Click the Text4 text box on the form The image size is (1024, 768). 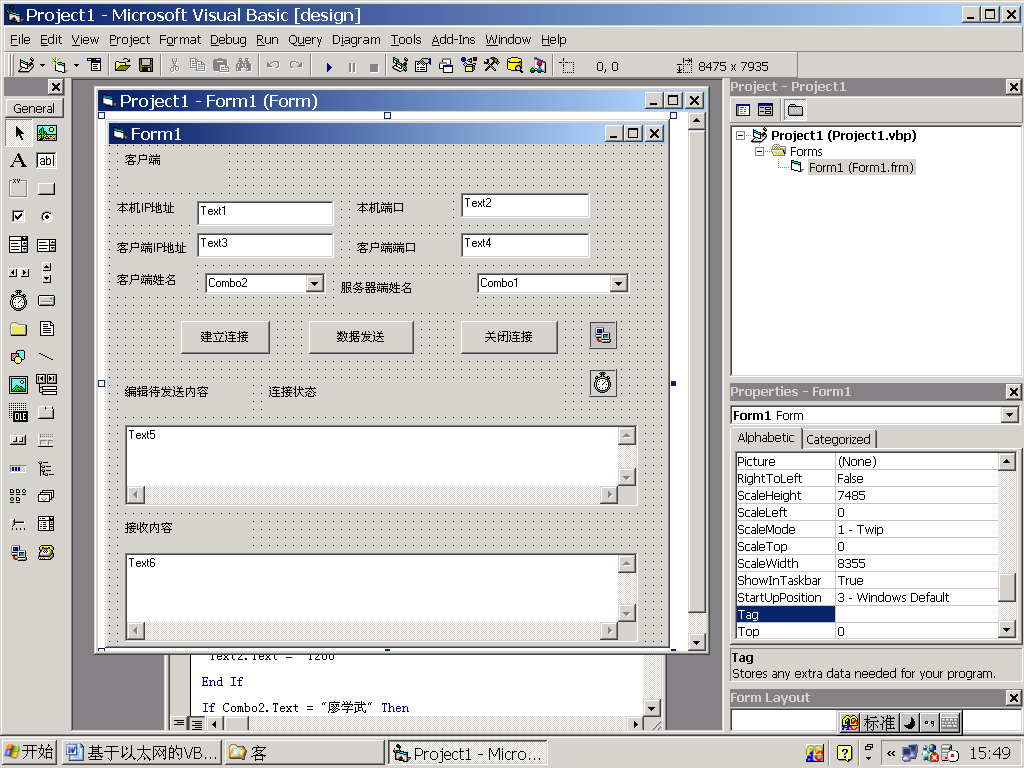click(x=525, y=245)
